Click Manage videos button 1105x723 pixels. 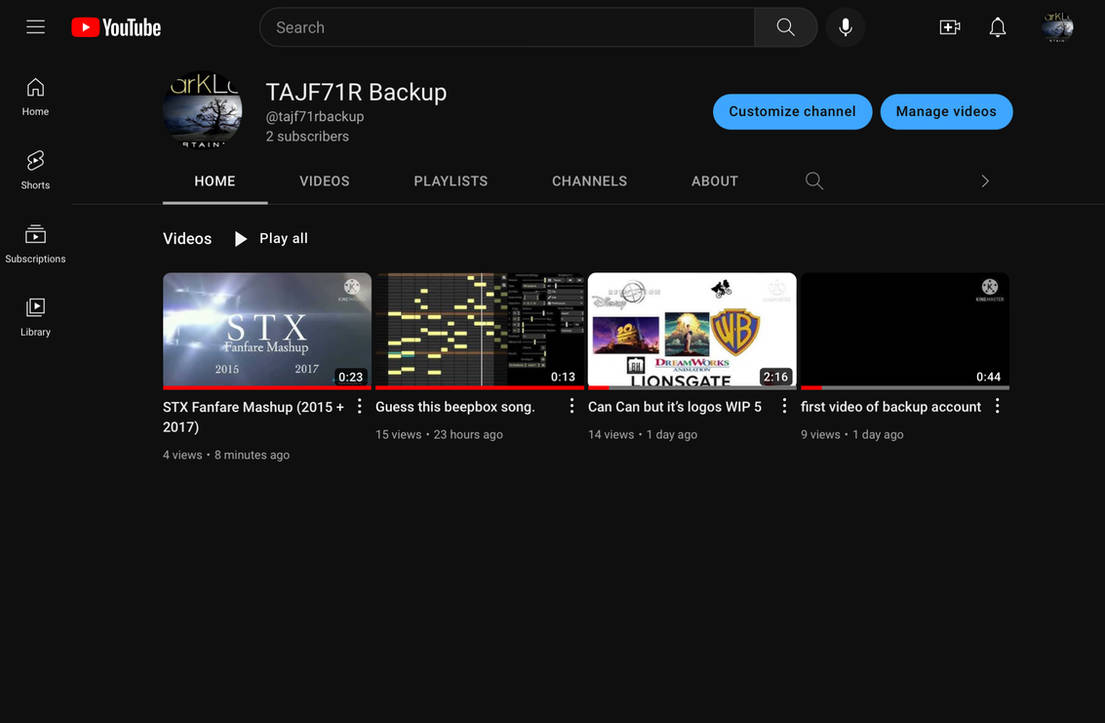(x=946, y=111)
